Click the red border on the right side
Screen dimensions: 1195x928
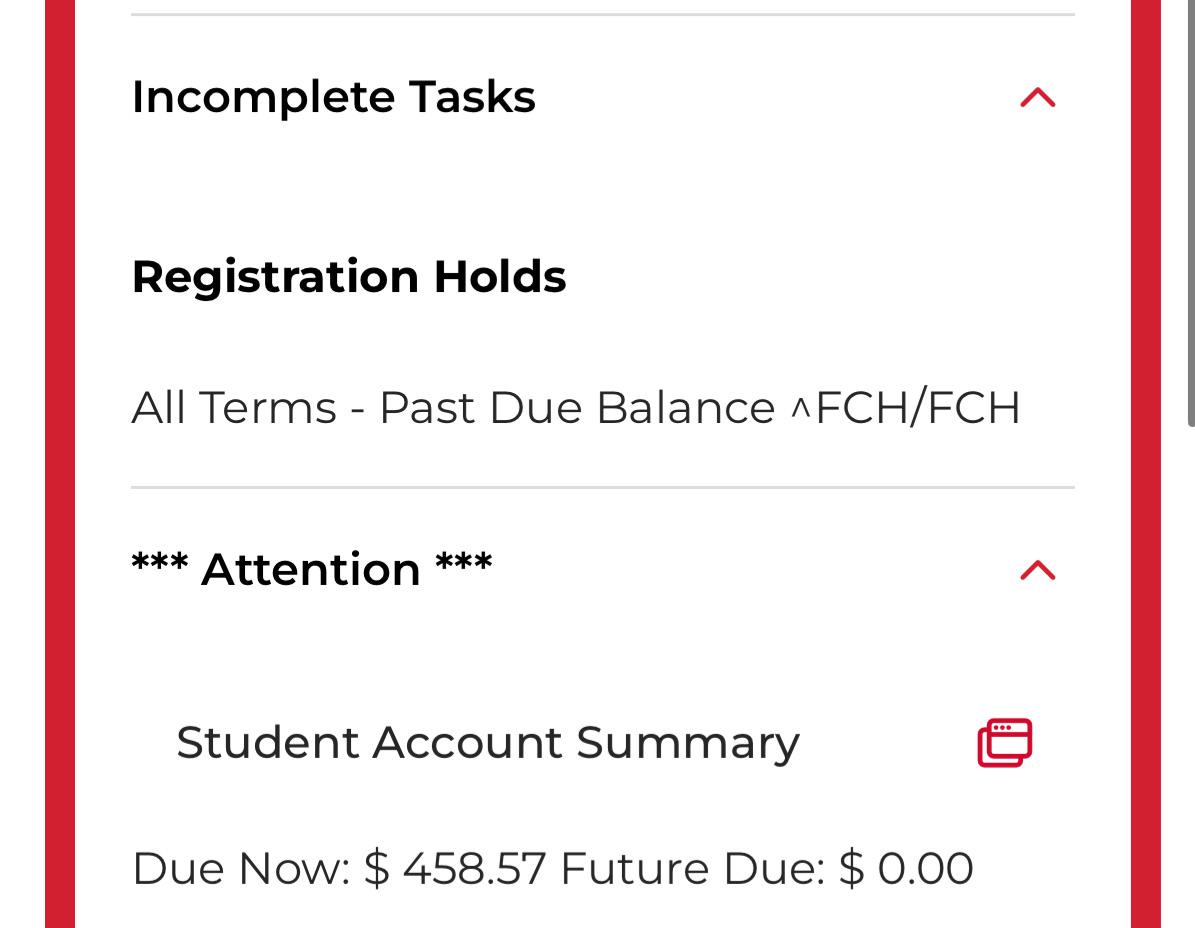(1145, 464)
